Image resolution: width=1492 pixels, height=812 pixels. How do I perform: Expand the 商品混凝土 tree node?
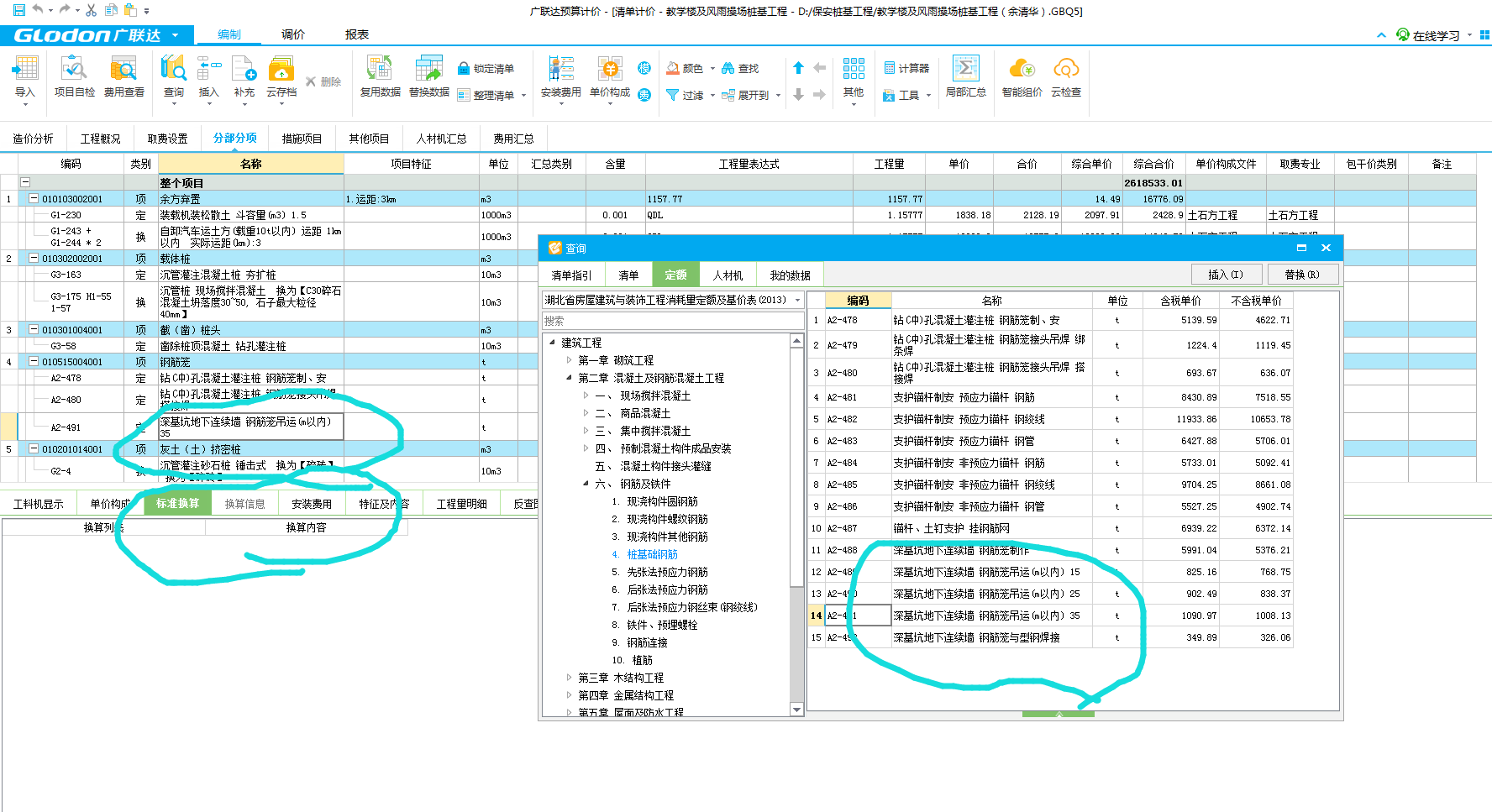click(586, 413)
